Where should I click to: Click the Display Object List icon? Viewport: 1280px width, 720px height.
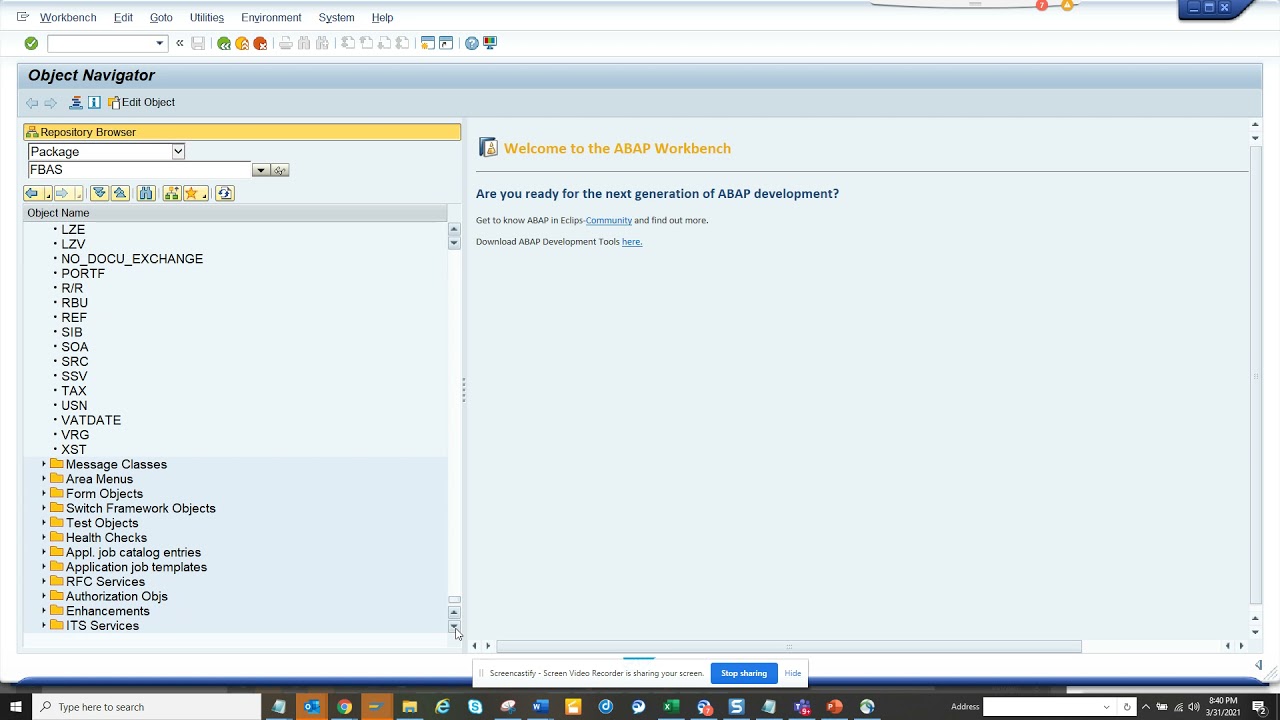(x=76, y=102)
